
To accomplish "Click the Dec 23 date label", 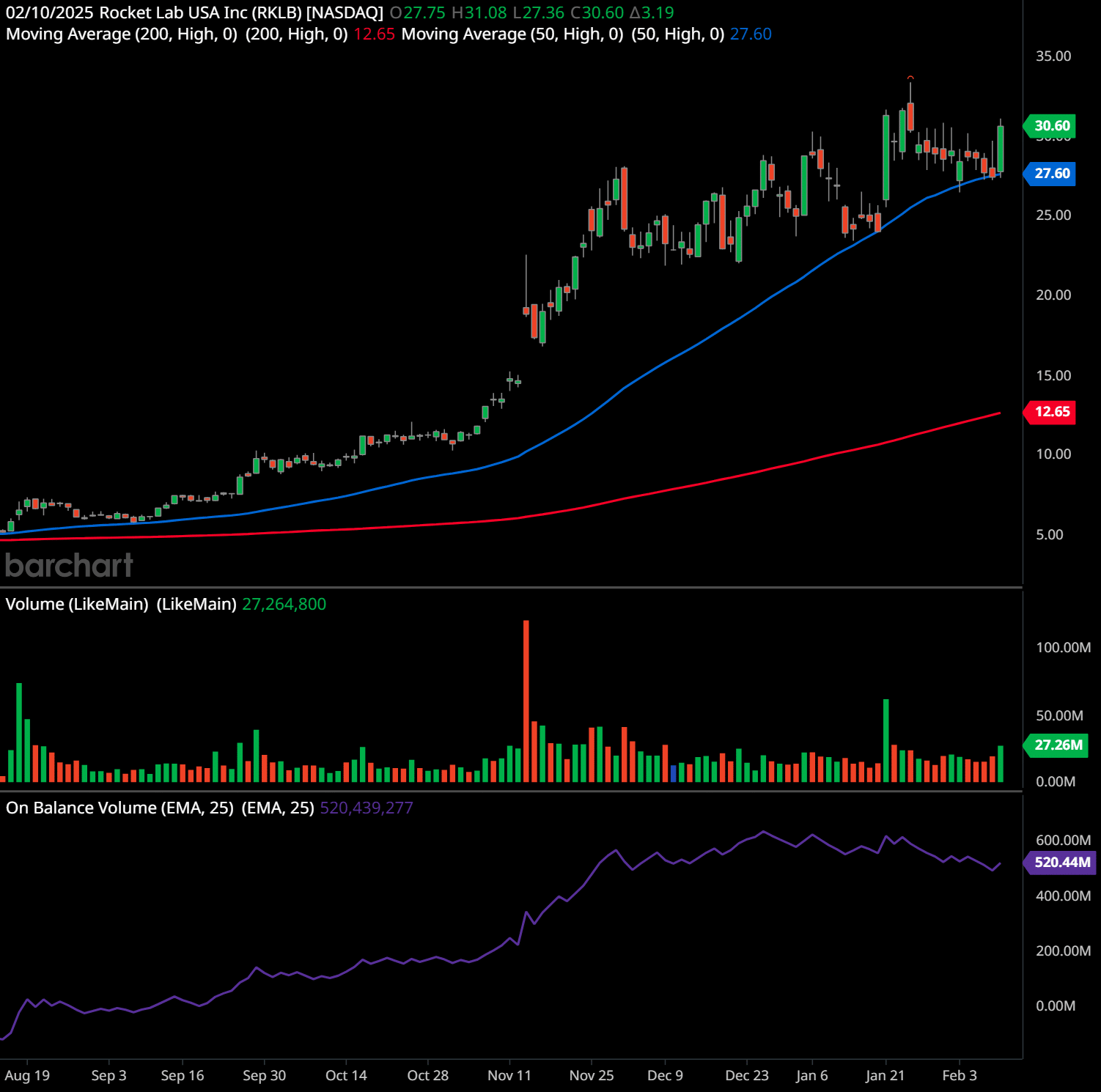I will click(747, 1075).
